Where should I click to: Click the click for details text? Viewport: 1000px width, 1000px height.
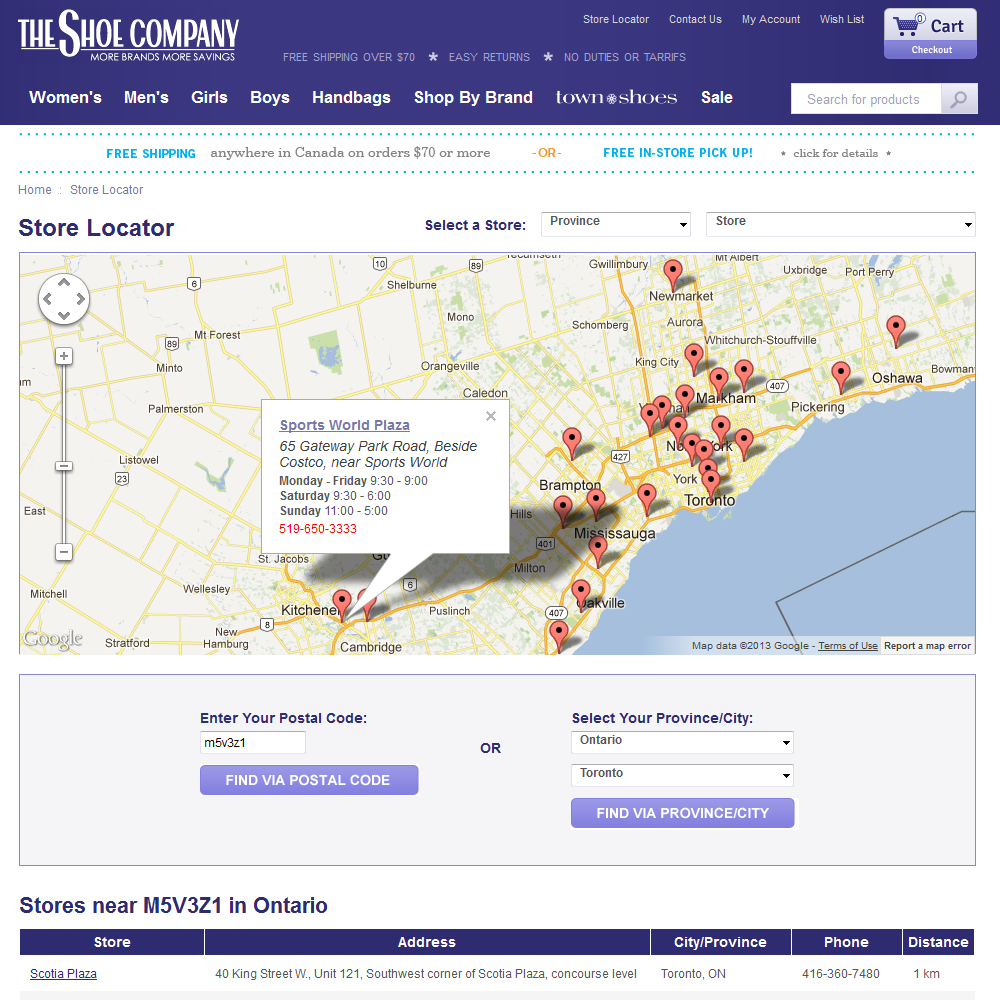[835, 153]
